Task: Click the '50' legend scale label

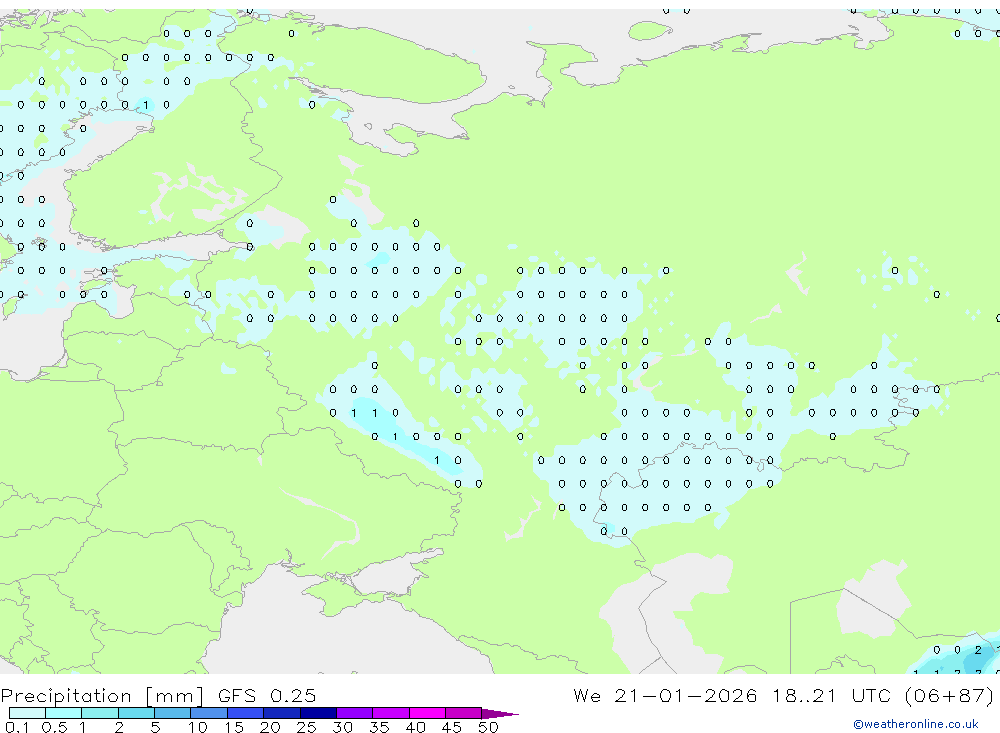Action: pyautogui.click(x=488, y=727)
